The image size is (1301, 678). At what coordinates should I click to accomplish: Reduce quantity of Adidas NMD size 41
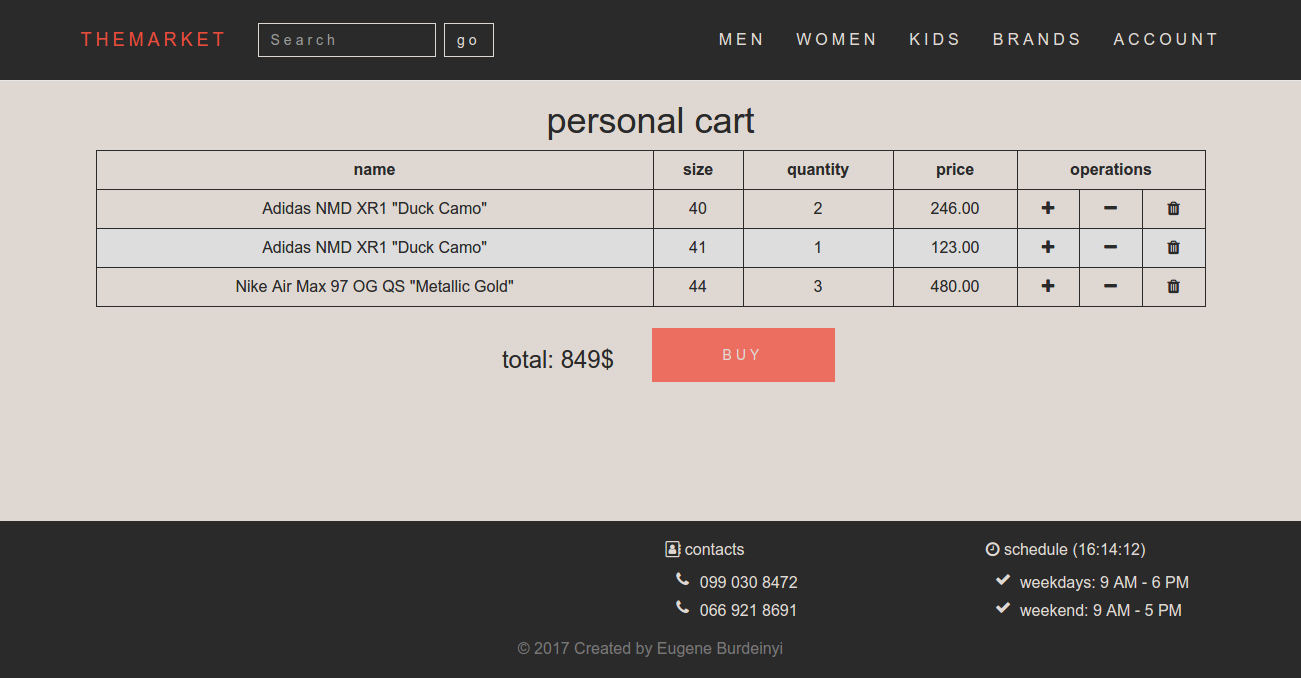pos(1110,247)
